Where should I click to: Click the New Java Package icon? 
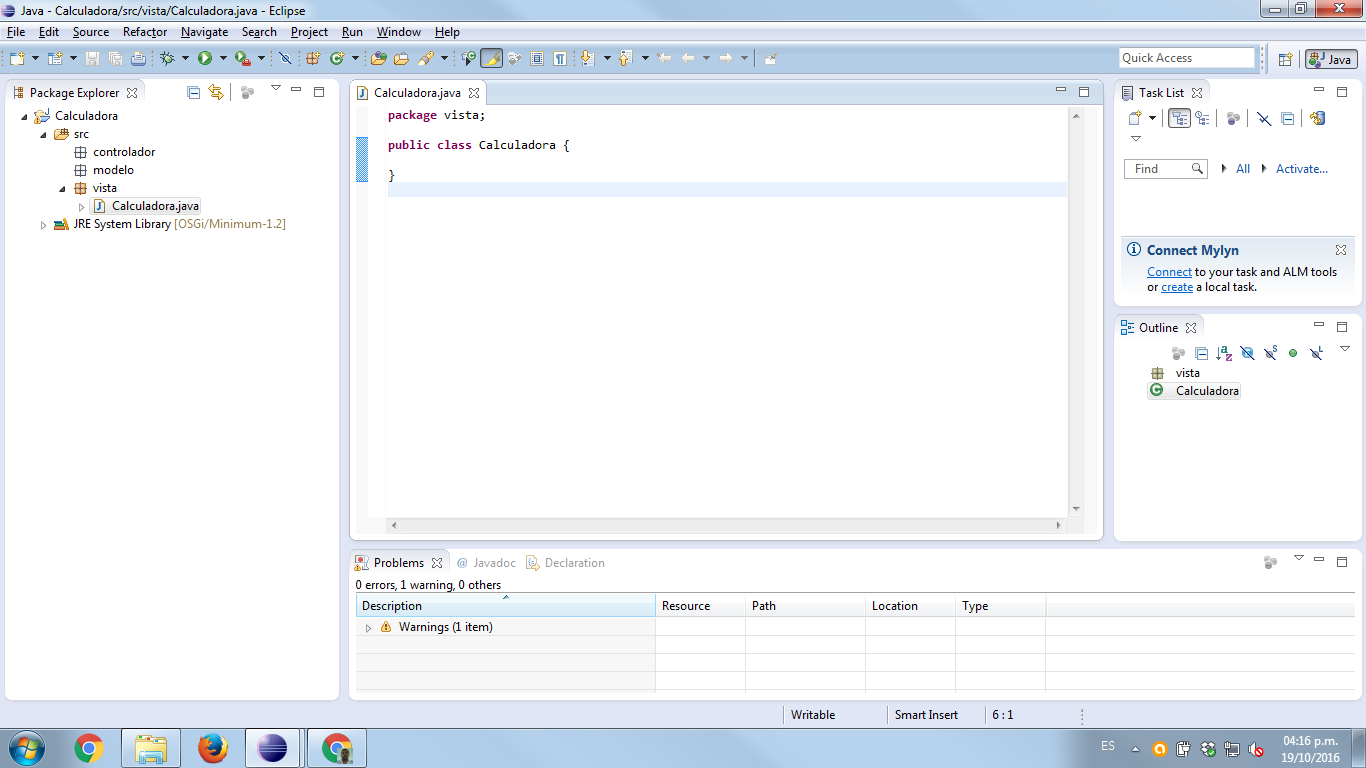(x=313, y=58)
